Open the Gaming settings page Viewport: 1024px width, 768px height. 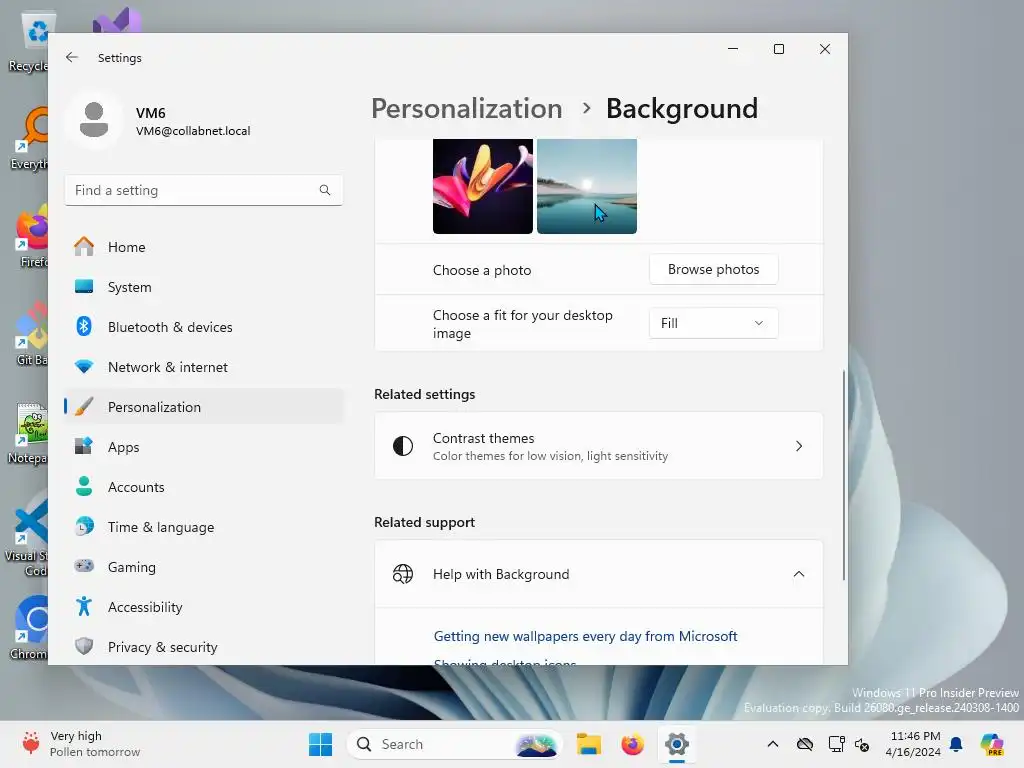(204, 566)
